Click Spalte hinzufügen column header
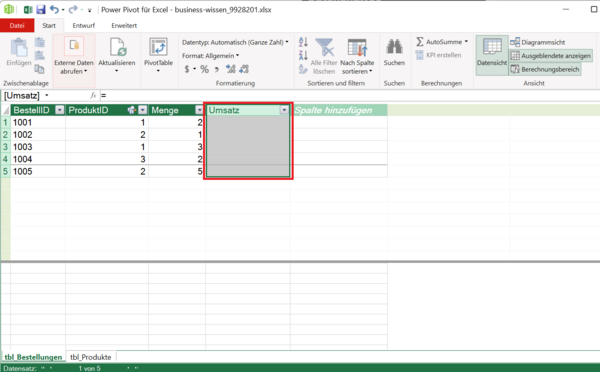 (x=339, y=110)
